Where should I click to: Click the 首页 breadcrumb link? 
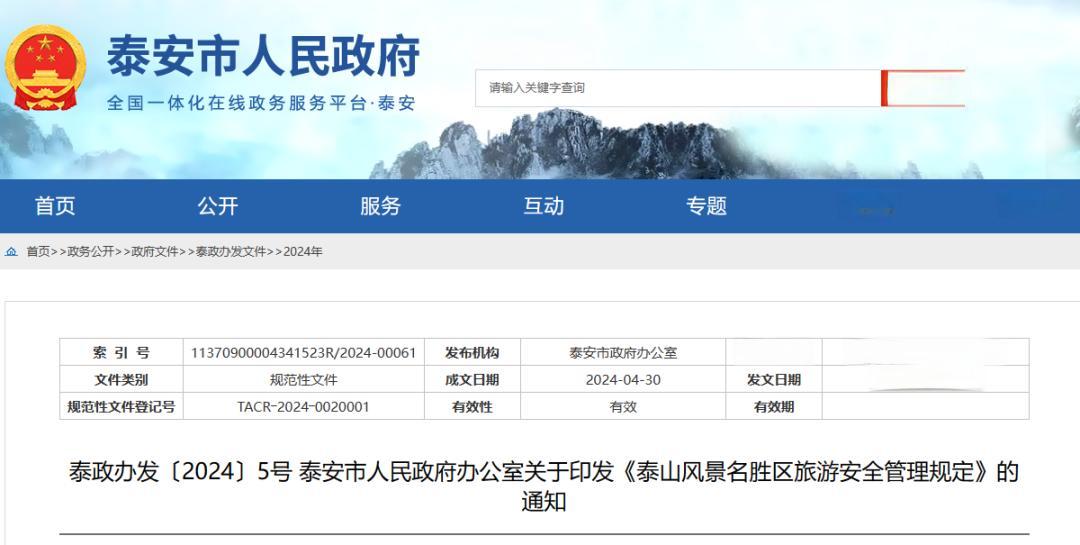click(38, 252)
